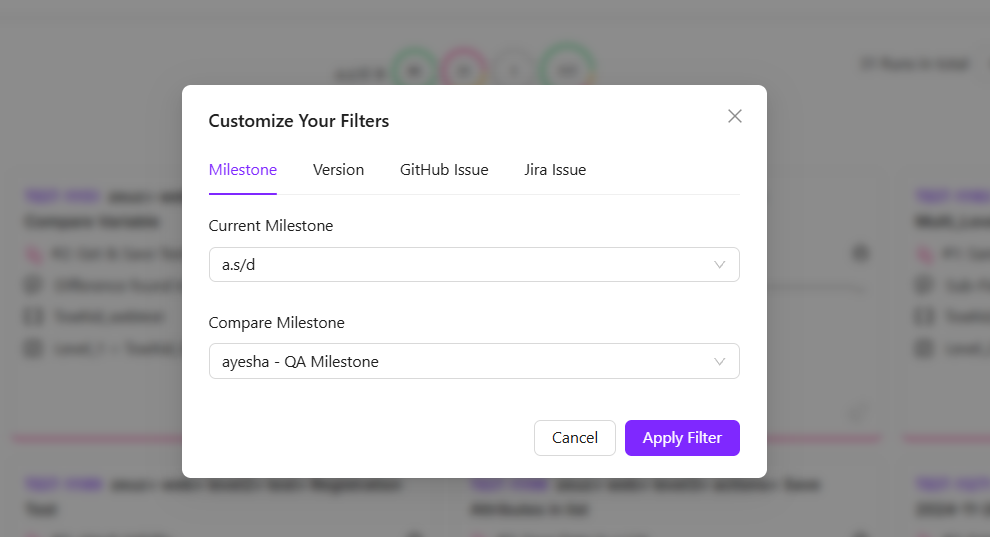Click the blurred edit icon right of Cancel row
Screen dimensions: 990x537
coord(857,412)
